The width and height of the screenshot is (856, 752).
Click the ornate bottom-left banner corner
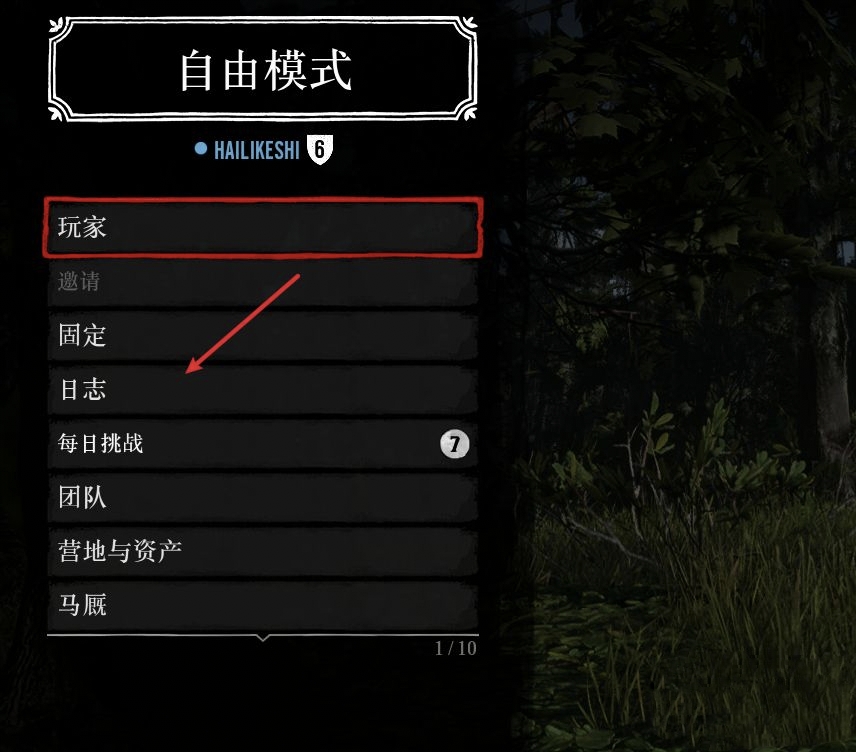coord(59,110)
